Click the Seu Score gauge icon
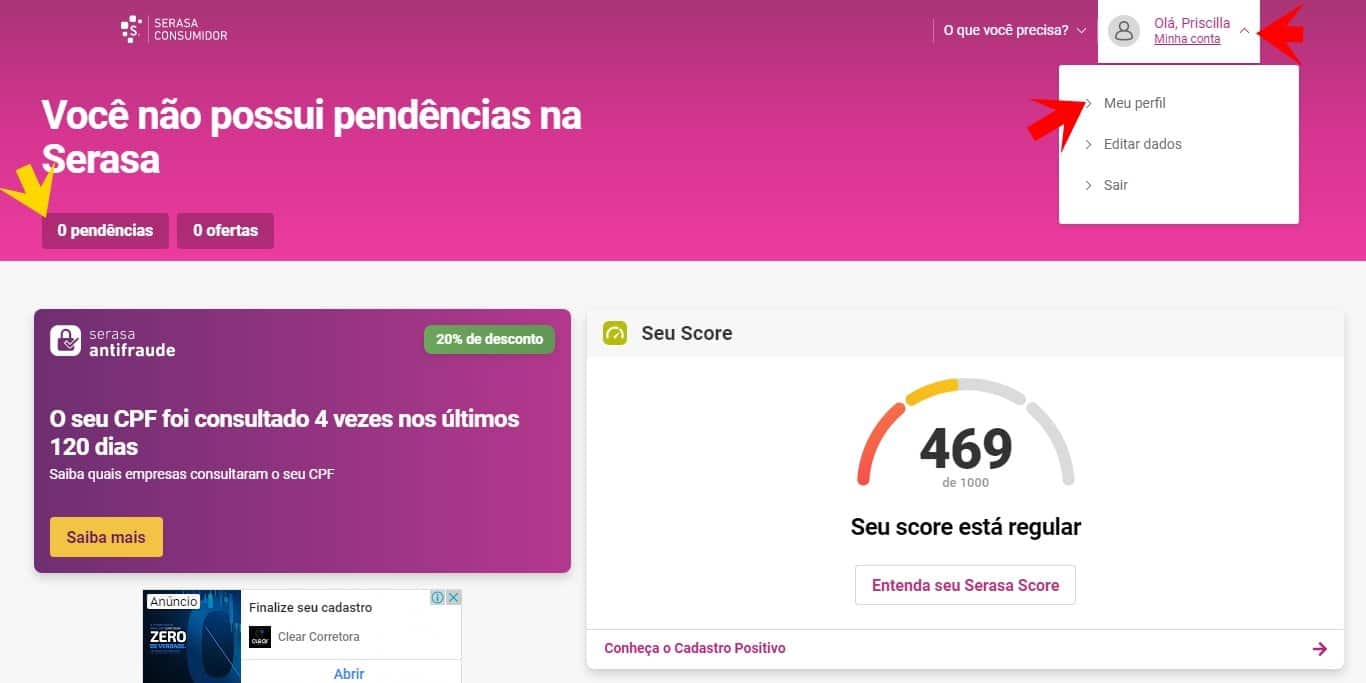Viewport: 1366px width, 683px height. coord(614,333)
